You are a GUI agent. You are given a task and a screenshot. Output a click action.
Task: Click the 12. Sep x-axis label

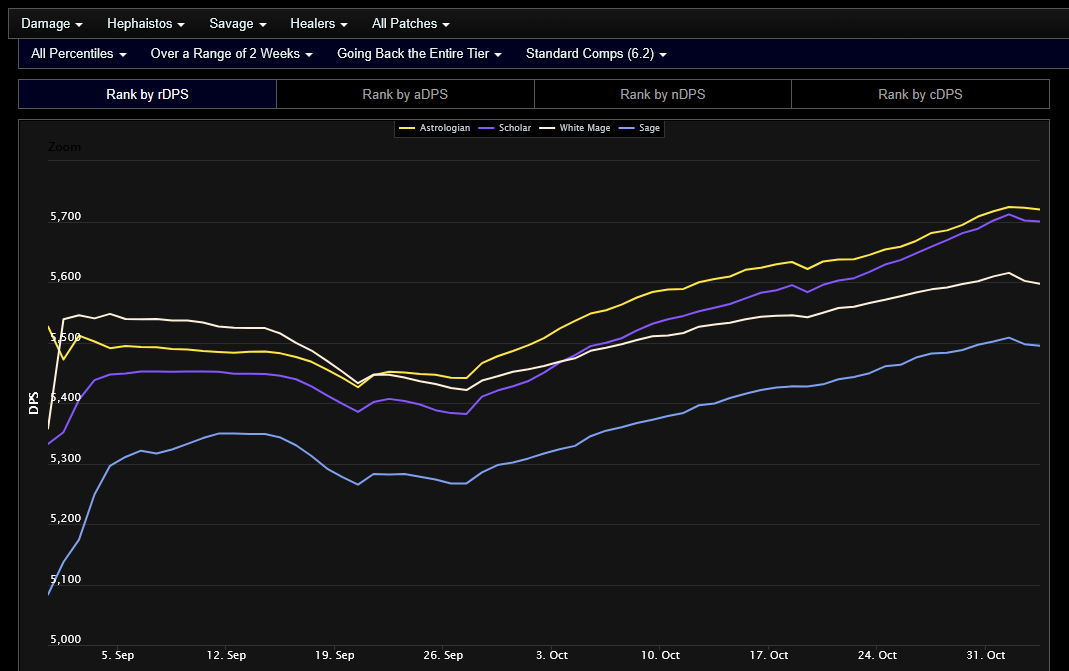coord(226,655)
